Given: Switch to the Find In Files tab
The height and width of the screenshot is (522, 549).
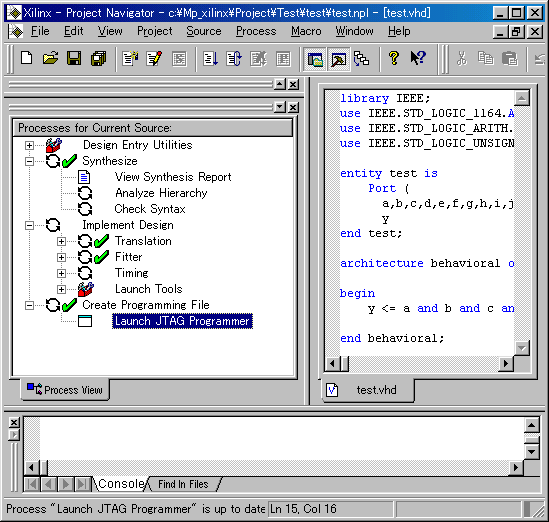Looking at the screenshot, I should [x=183, y=484].
